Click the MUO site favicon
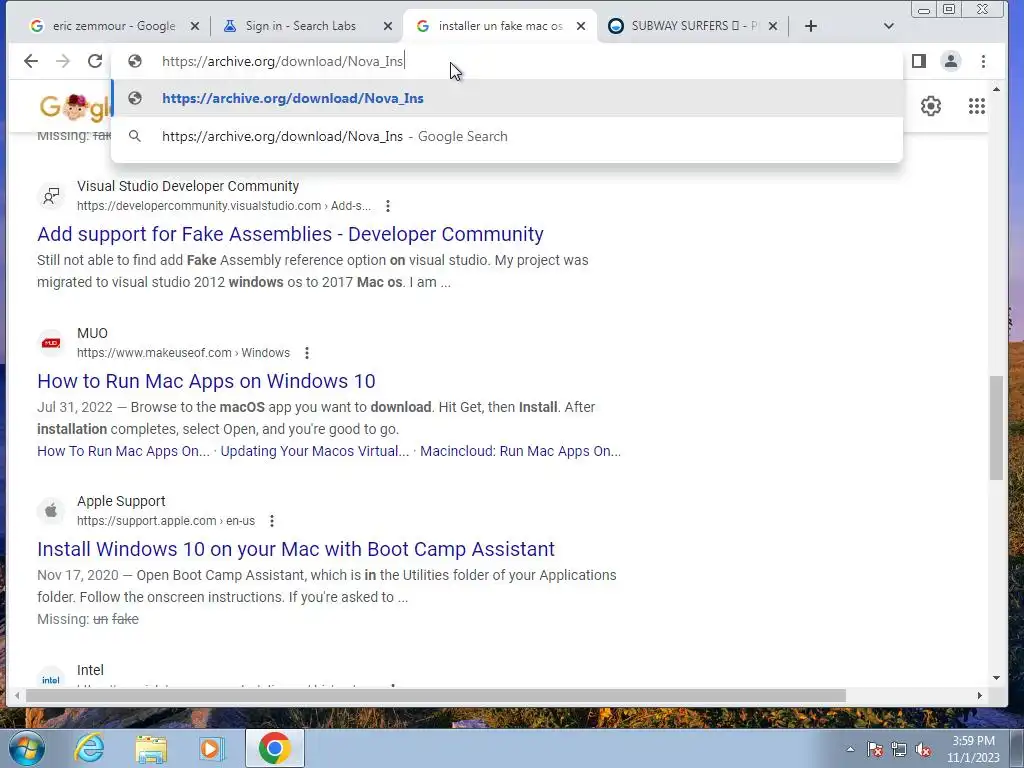Viewport: 1024px width, 768px height. point(51,343)
